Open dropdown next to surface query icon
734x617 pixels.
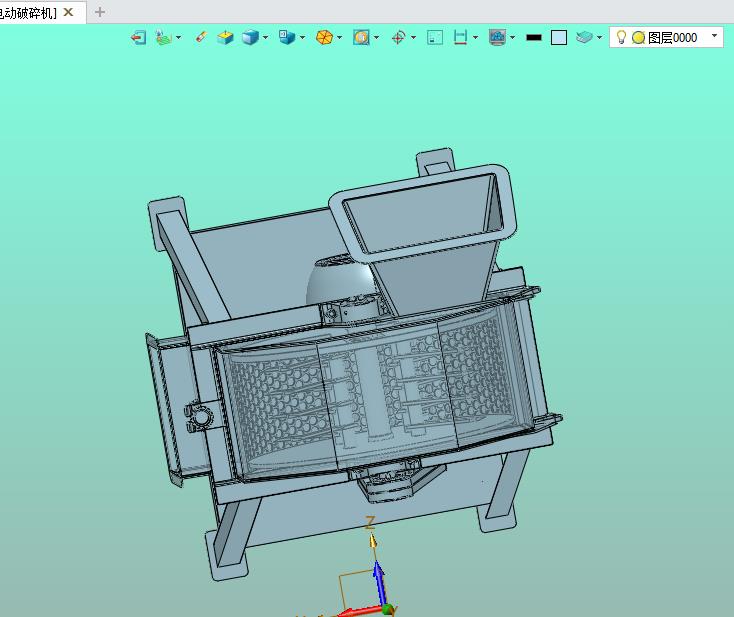(178, 37)
